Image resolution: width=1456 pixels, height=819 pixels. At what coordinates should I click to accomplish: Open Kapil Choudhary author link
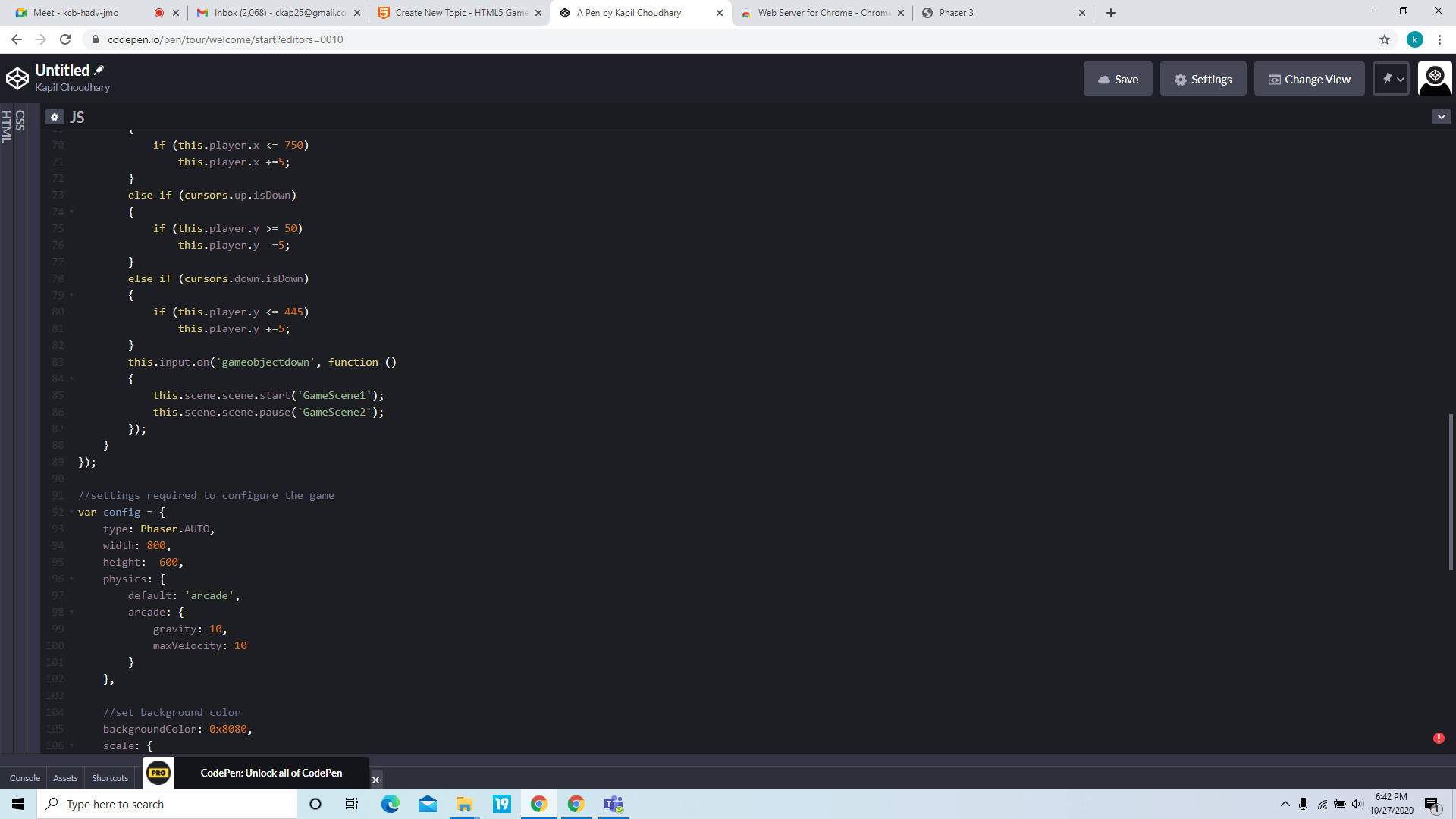pos(72,87)
